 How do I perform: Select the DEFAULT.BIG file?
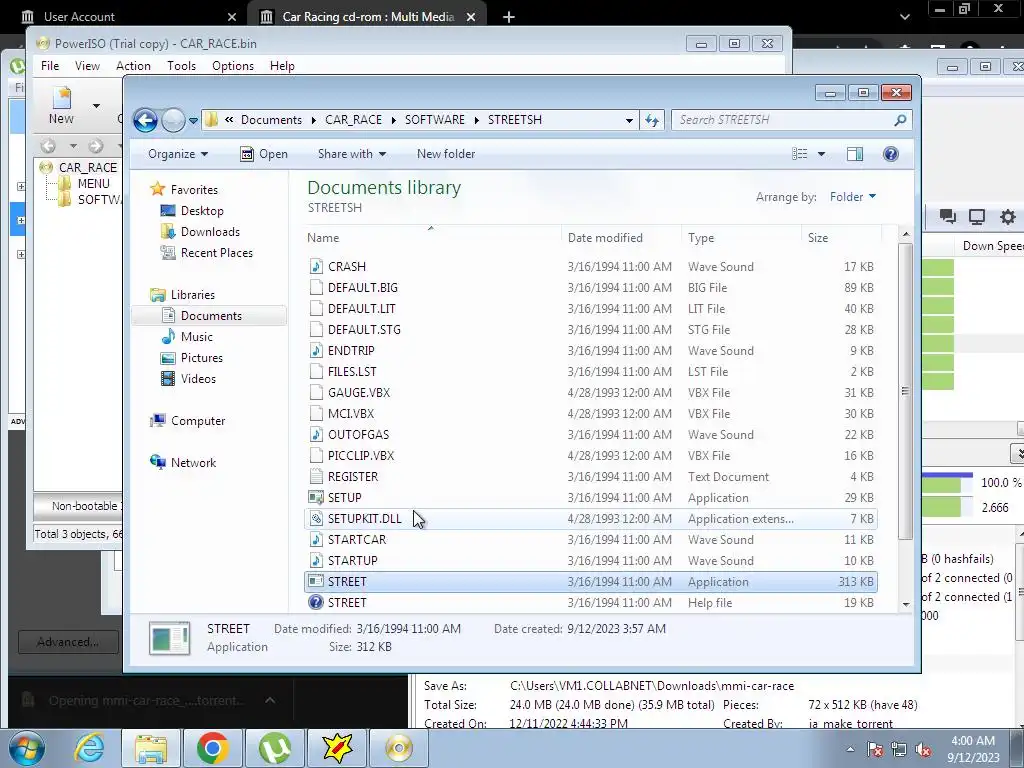point(591,288)
